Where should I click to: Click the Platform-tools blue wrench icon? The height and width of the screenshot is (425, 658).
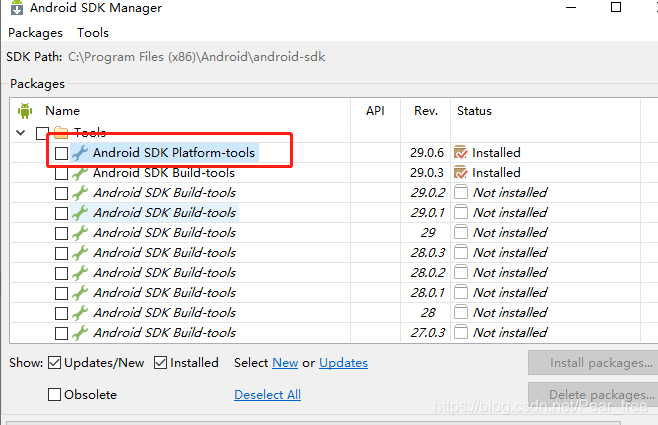pos(79,153)
